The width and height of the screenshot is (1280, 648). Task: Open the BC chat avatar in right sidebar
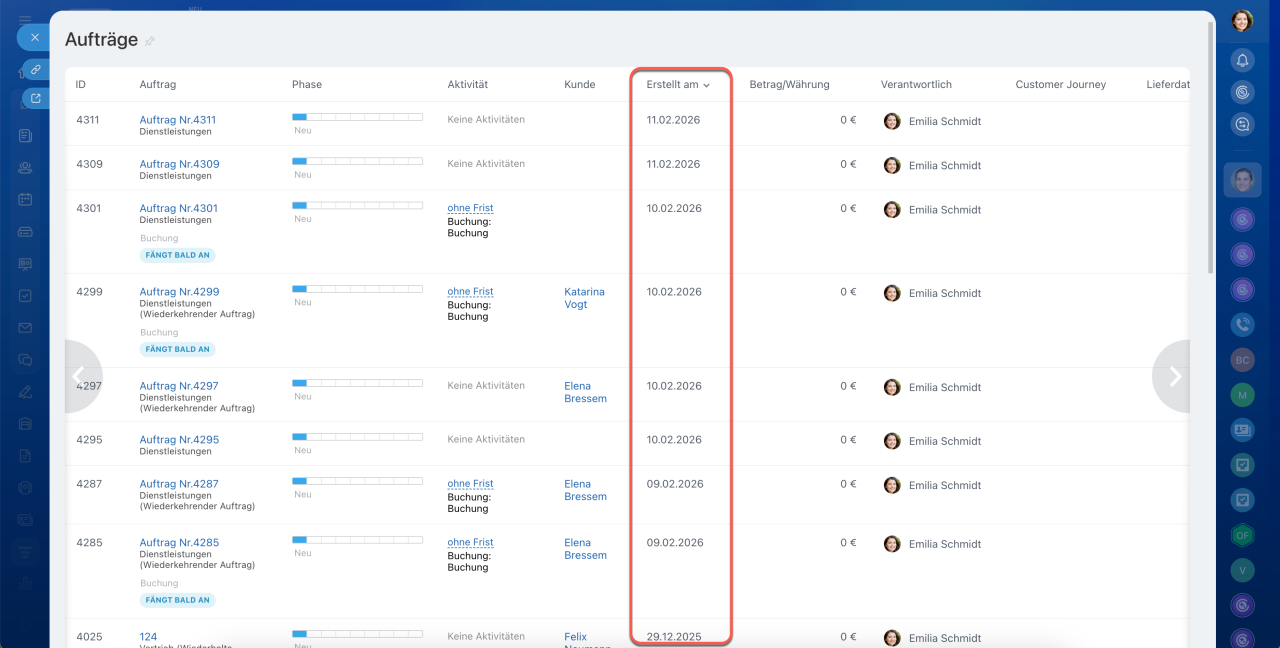point(1242,359)
